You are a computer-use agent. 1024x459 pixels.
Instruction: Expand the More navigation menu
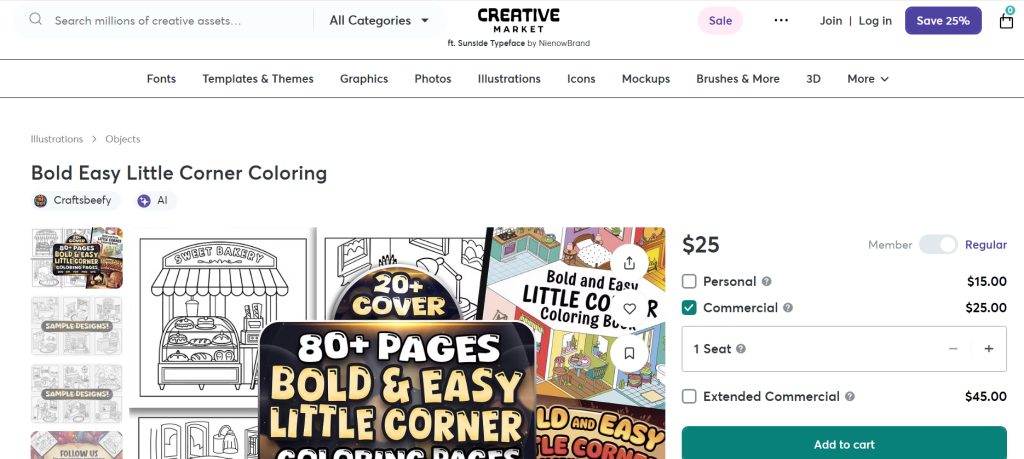[x=867, y=79]
